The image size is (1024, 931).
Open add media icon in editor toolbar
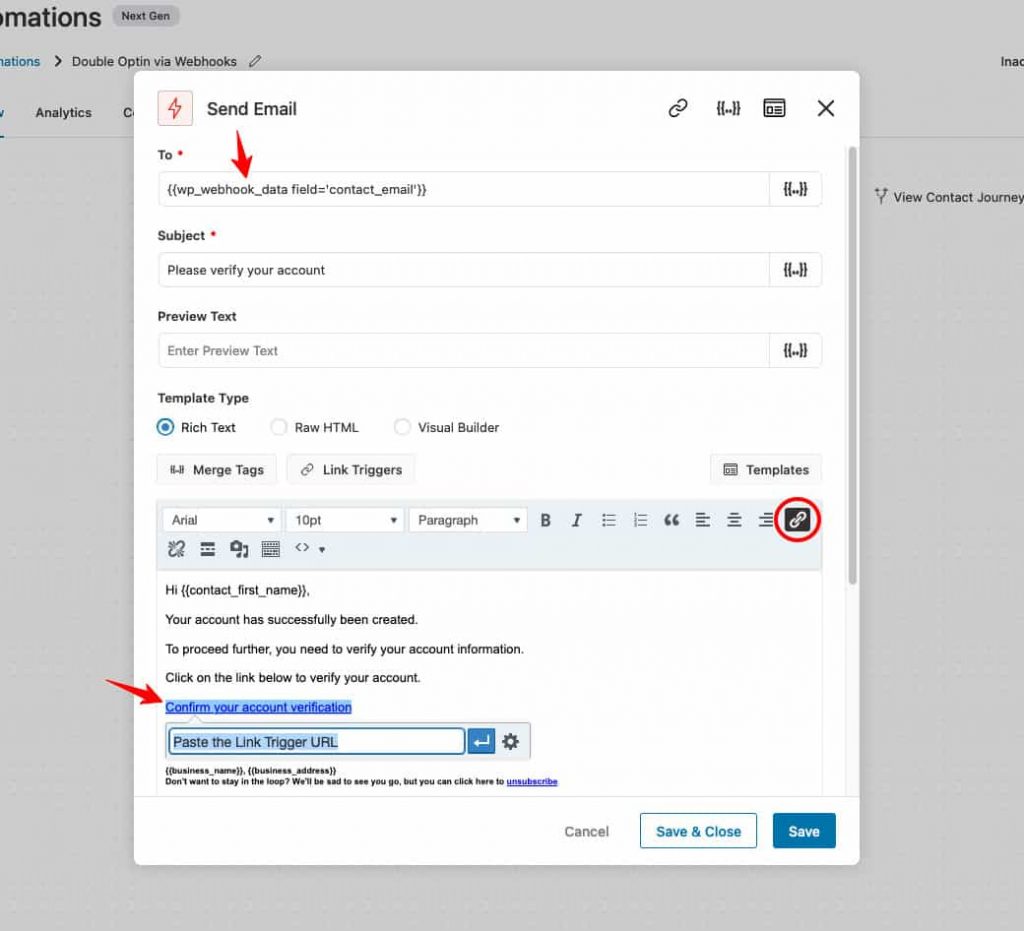tap(239, 549)
